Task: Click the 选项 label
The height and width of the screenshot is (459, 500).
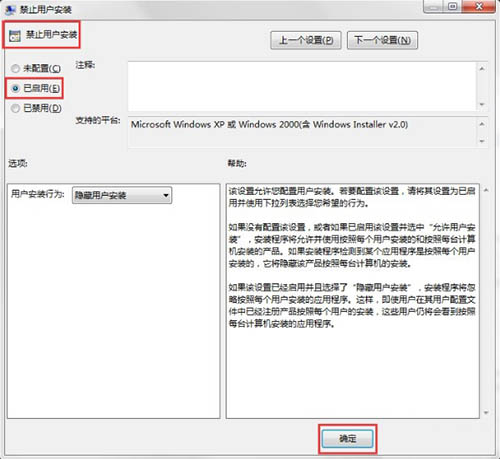Action: pyautogui.click(x=18, y=163)
